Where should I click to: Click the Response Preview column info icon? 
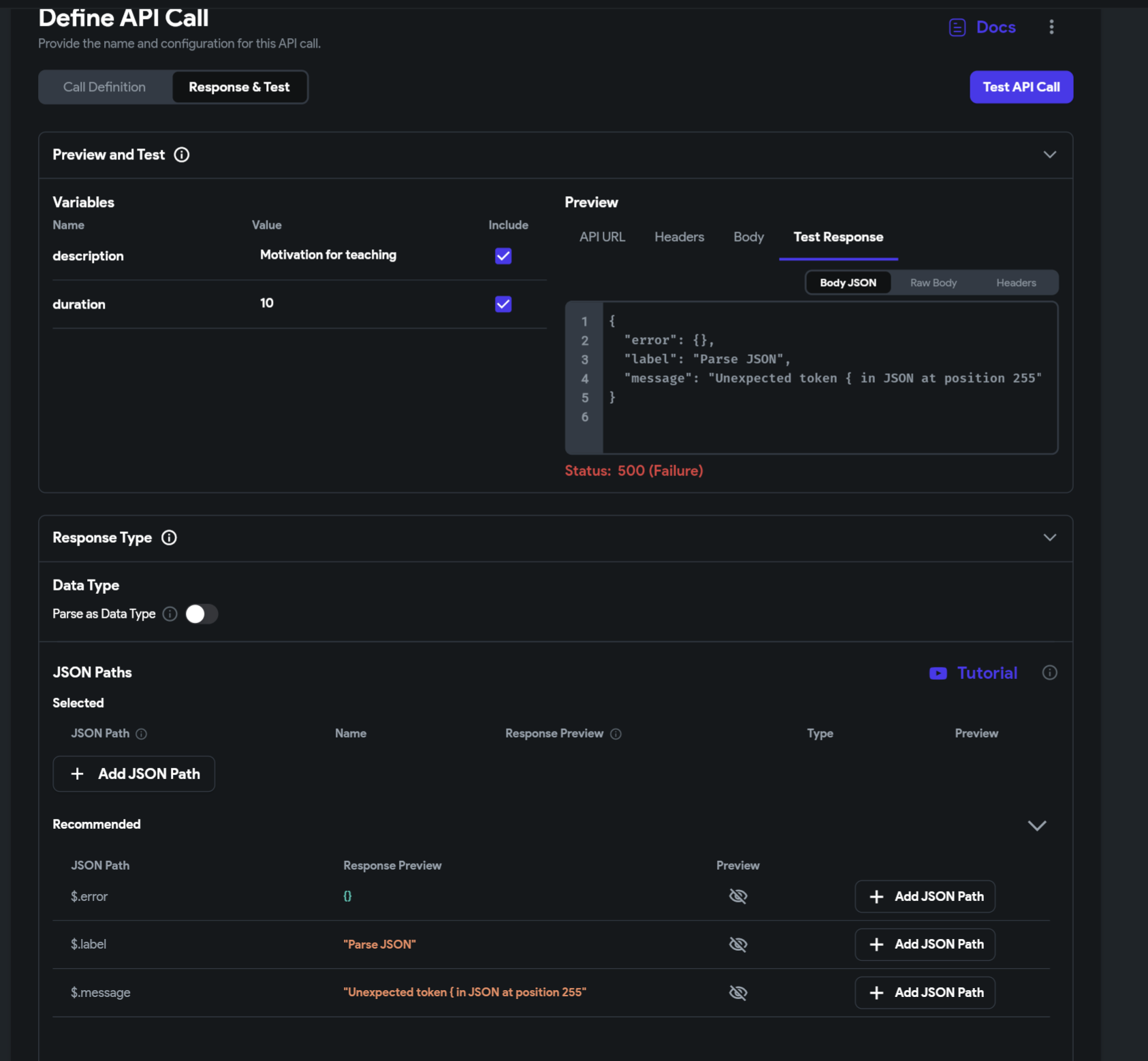[616, 734]
